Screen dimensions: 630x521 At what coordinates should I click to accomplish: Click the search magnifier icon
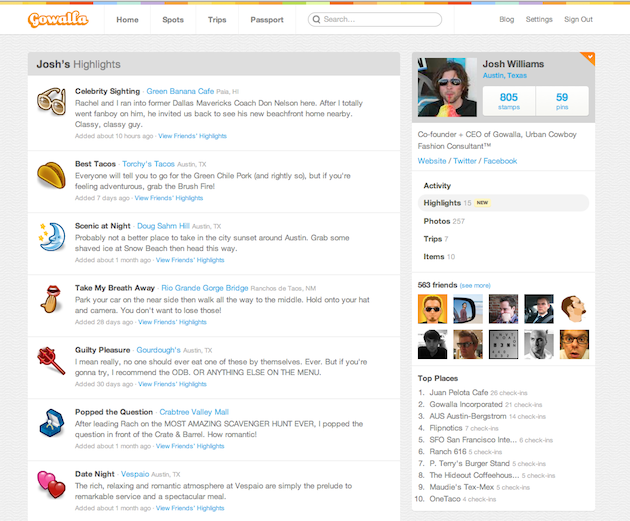[317, 19]
